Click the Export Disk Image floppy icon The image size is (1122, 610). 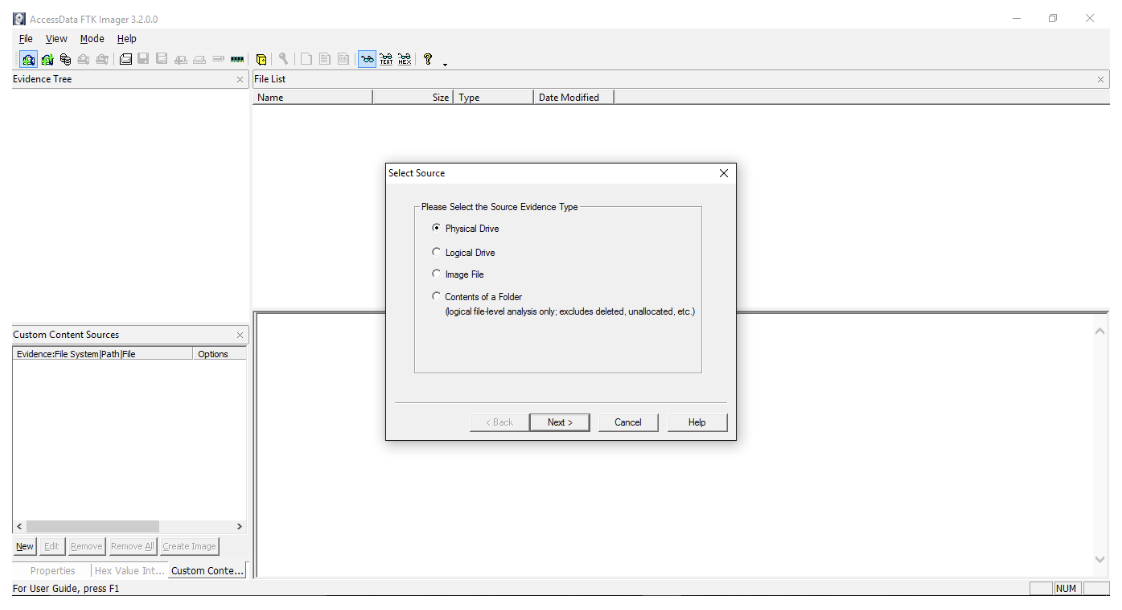[143, 59]
